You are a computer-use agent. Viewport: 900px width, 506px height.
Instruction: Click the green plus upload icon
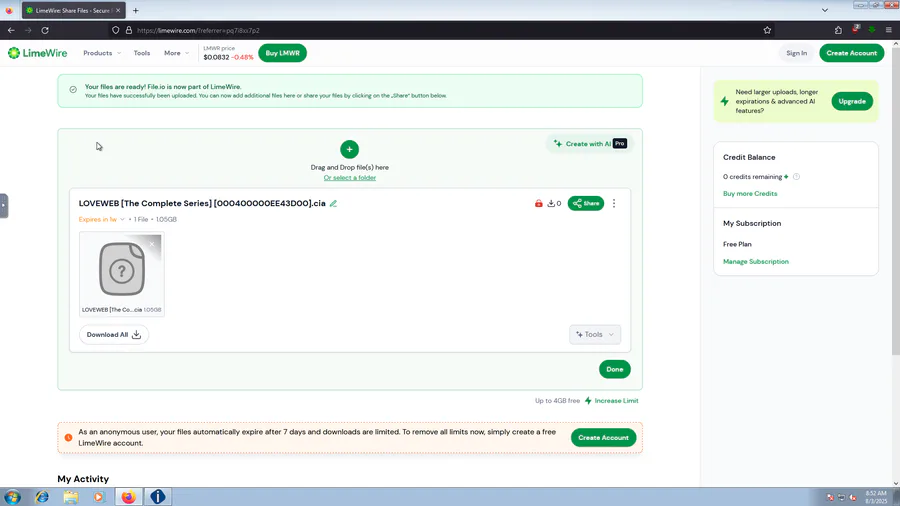tap(350, 149)
